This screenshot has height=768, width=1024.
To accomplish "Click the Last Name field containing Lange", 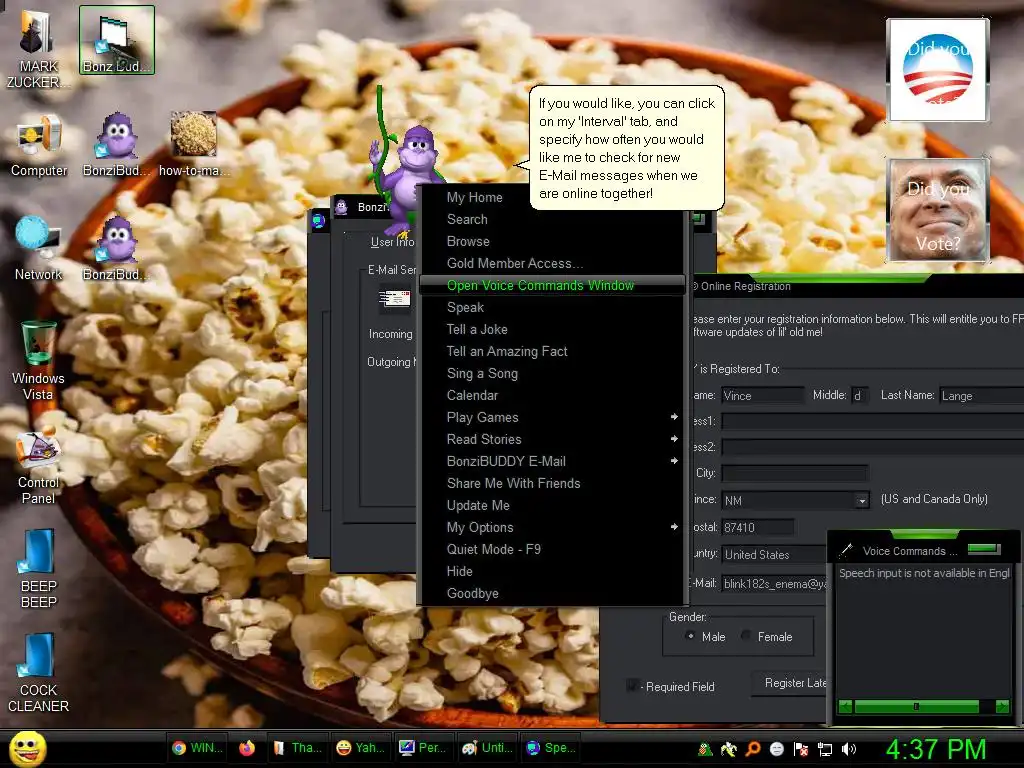I will [982, 395].
